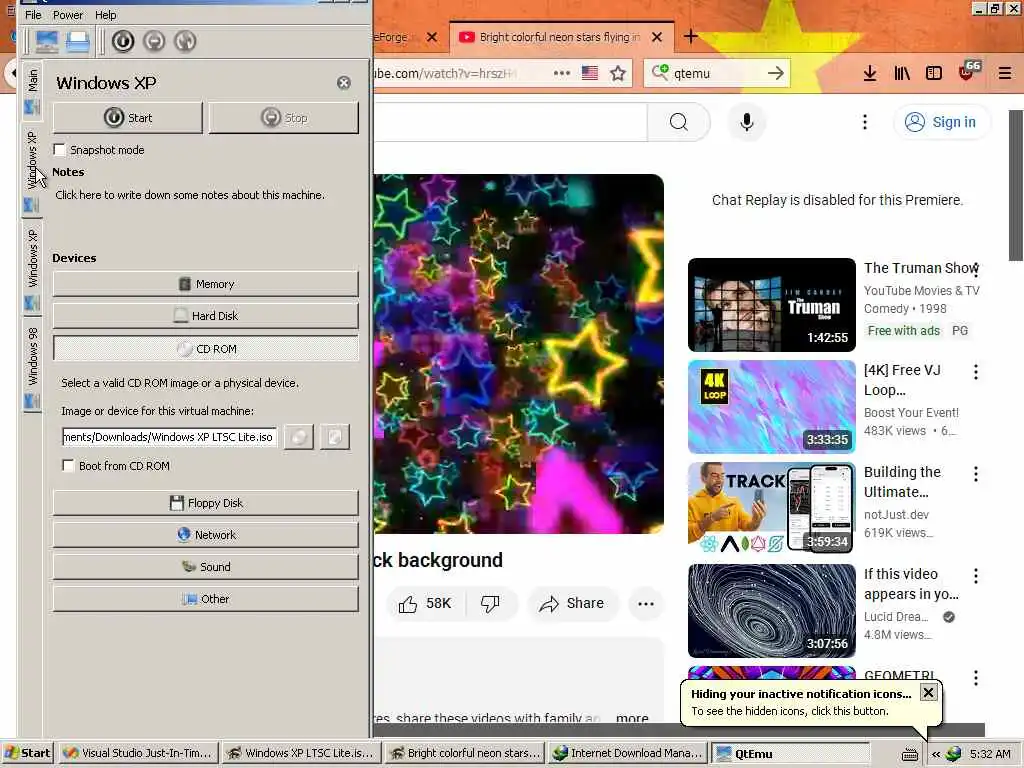
Task: Expand the Floppy Disk section
Action: tap(206, 503)
